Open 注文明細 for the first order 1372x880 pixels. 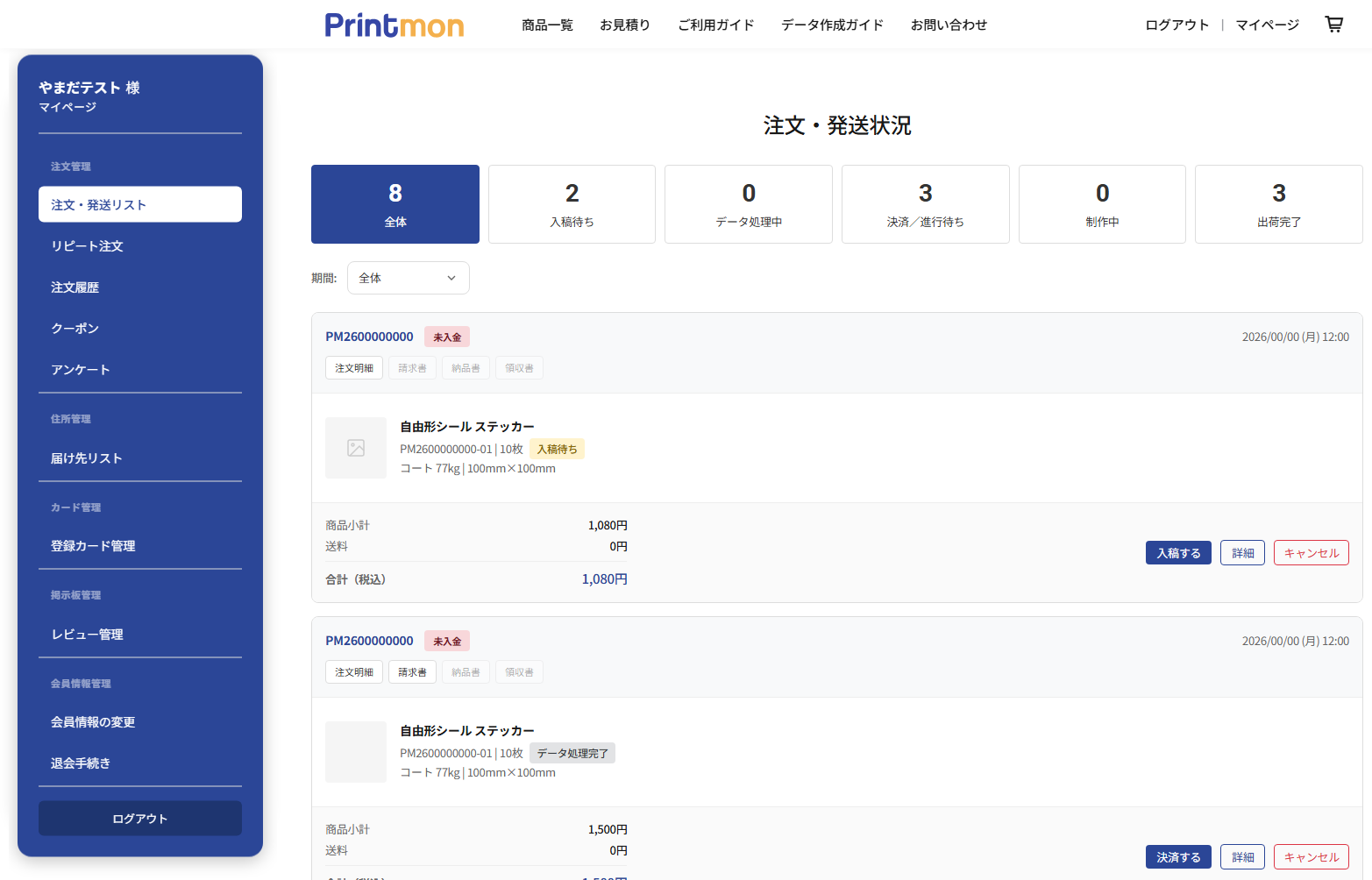click(354, 368)
